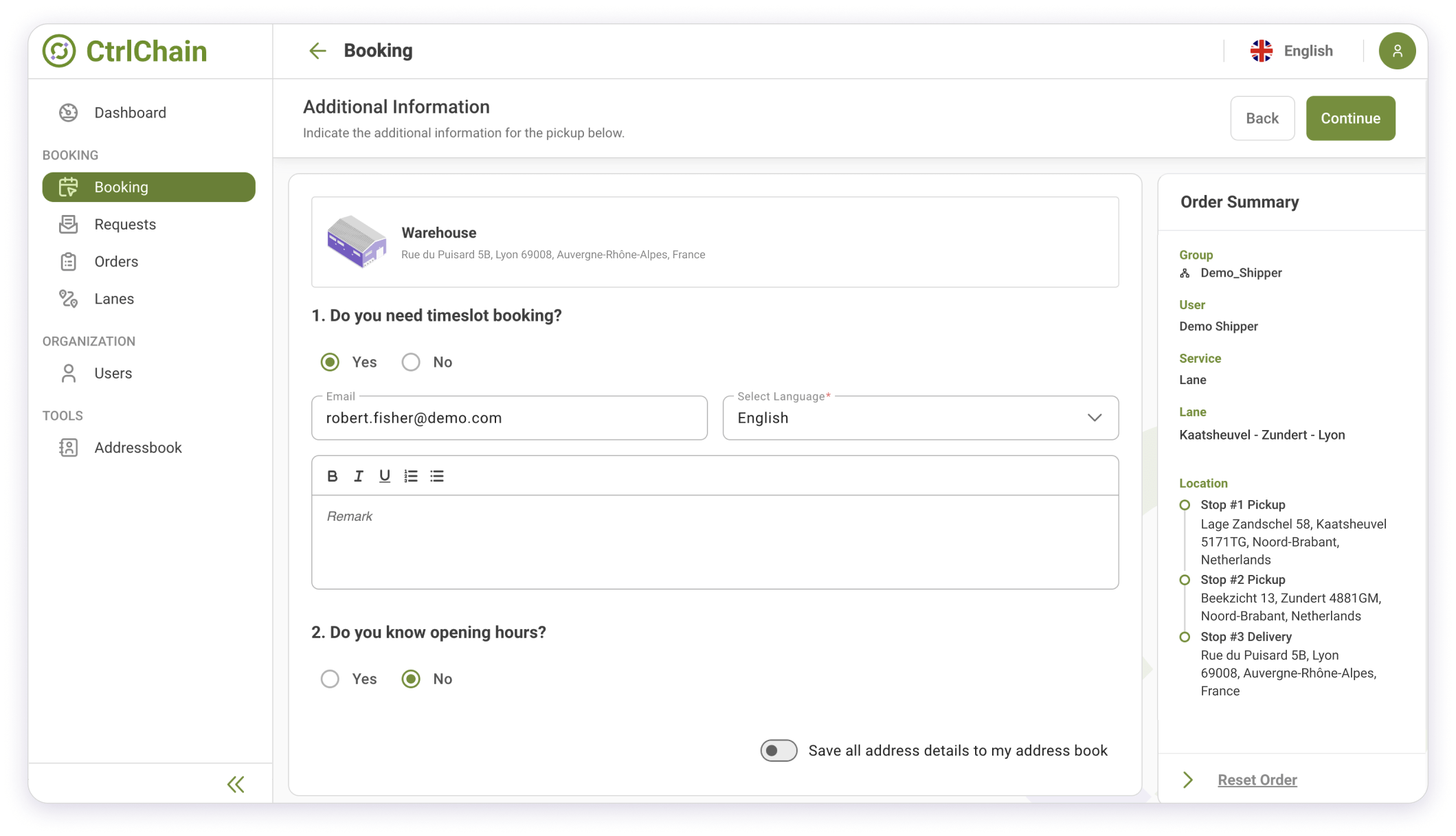Click the Reset Order link
The width and height of the screenshot is (1456, 836).
[1257, 780]
